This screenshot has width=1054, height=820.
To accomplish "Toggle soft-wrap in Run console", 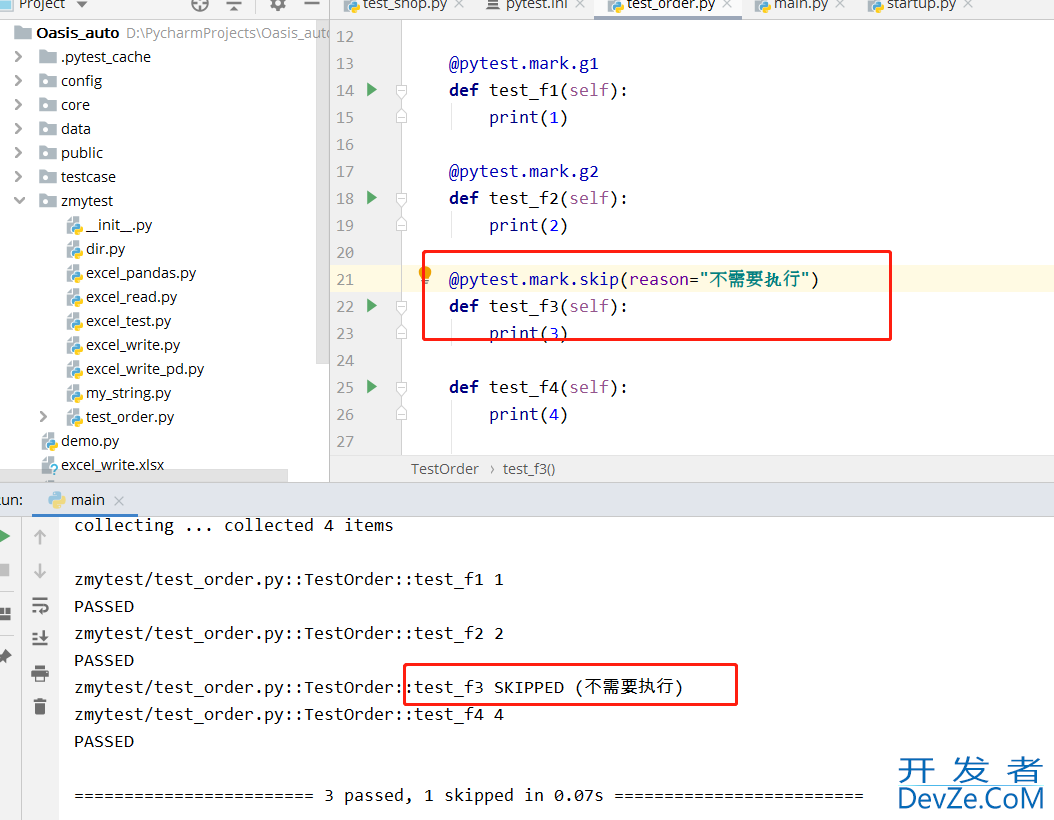I will tap(40, 605).
